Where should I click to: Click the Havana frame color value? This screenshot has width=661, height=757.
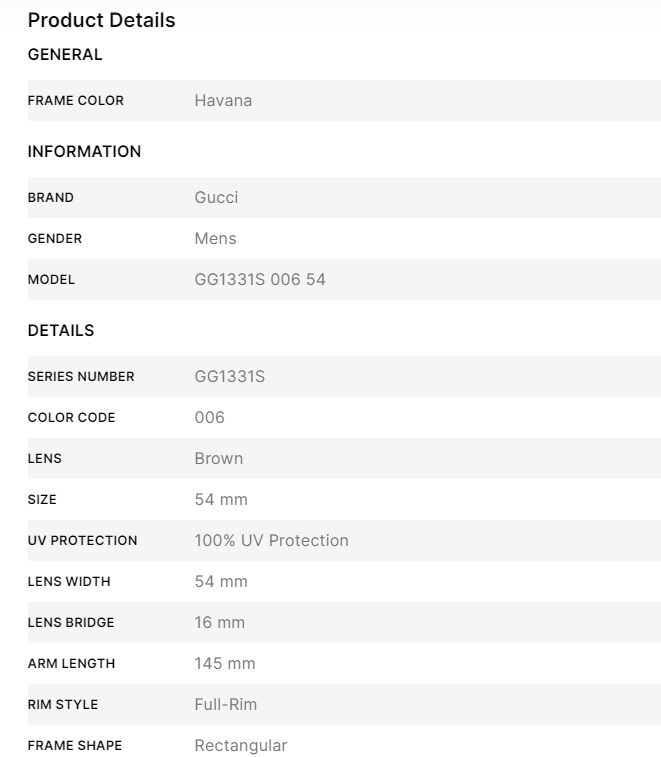[x=223, y=101]
